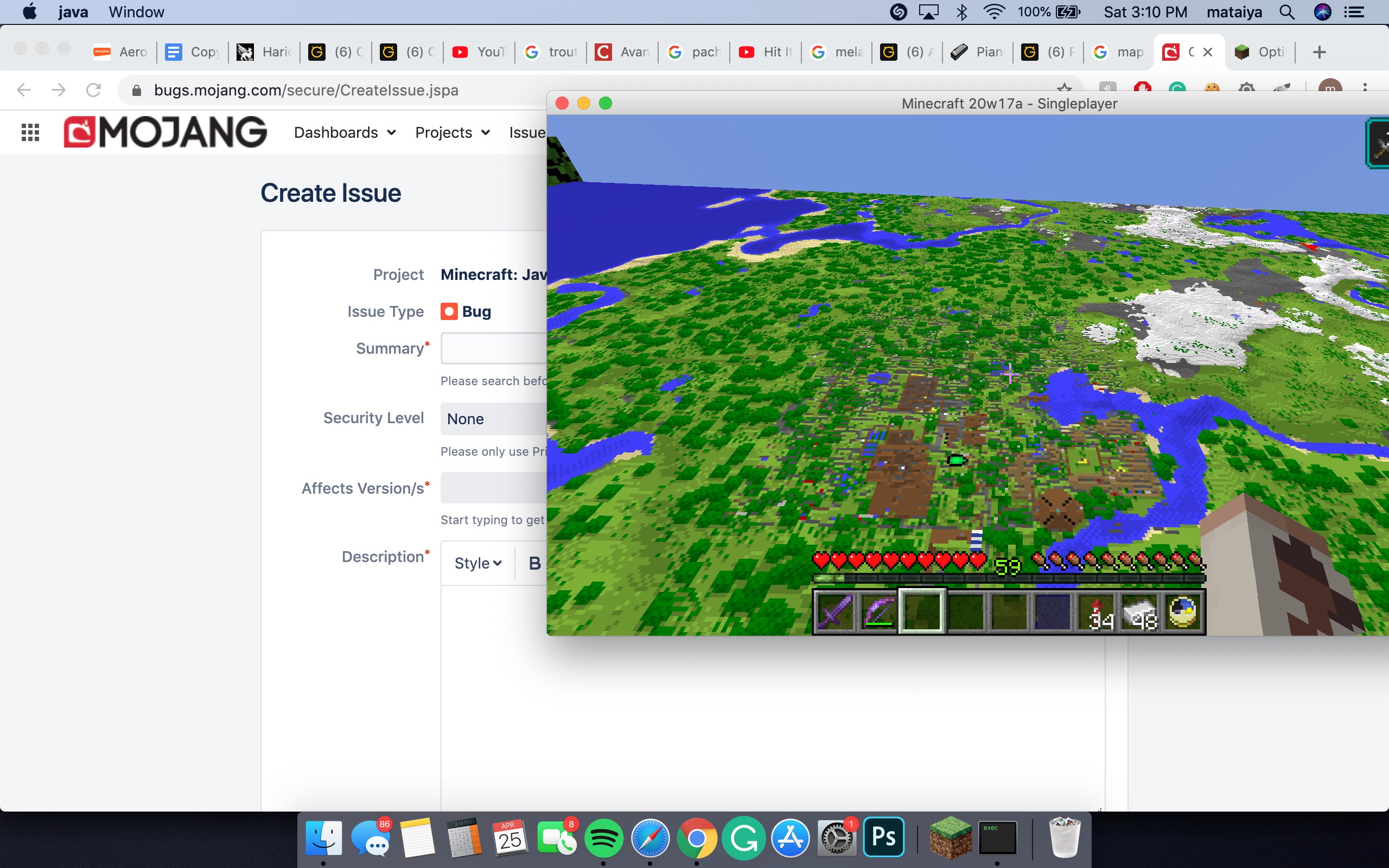Image resolution: width=1389 pixels, height=868 pixels.
Task: Open Spotlight search in menu bar
Action: click(1287, 12)
